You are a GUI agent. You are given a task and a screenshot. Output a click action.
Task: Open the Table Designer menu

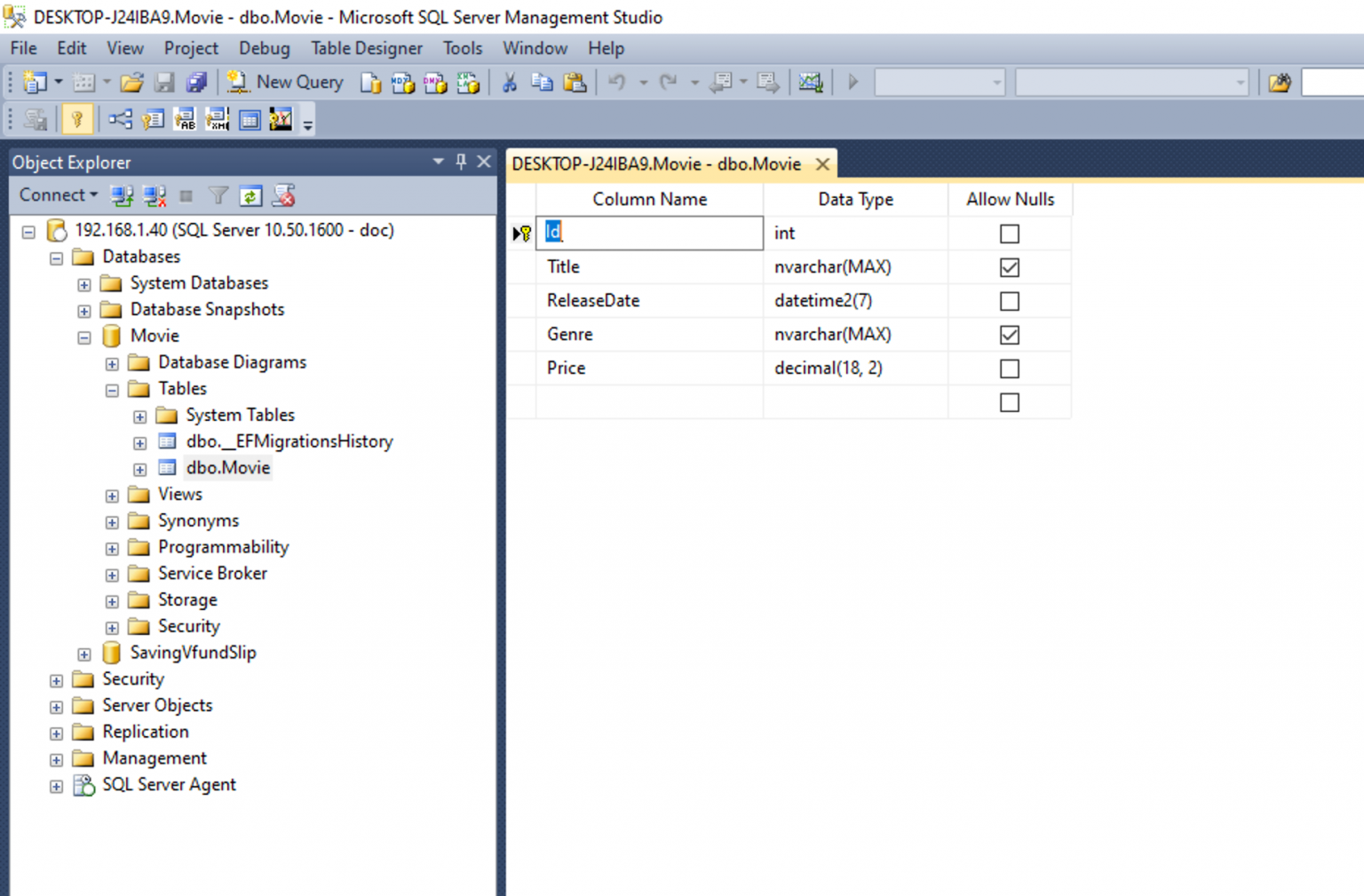[x=366, y=48]
